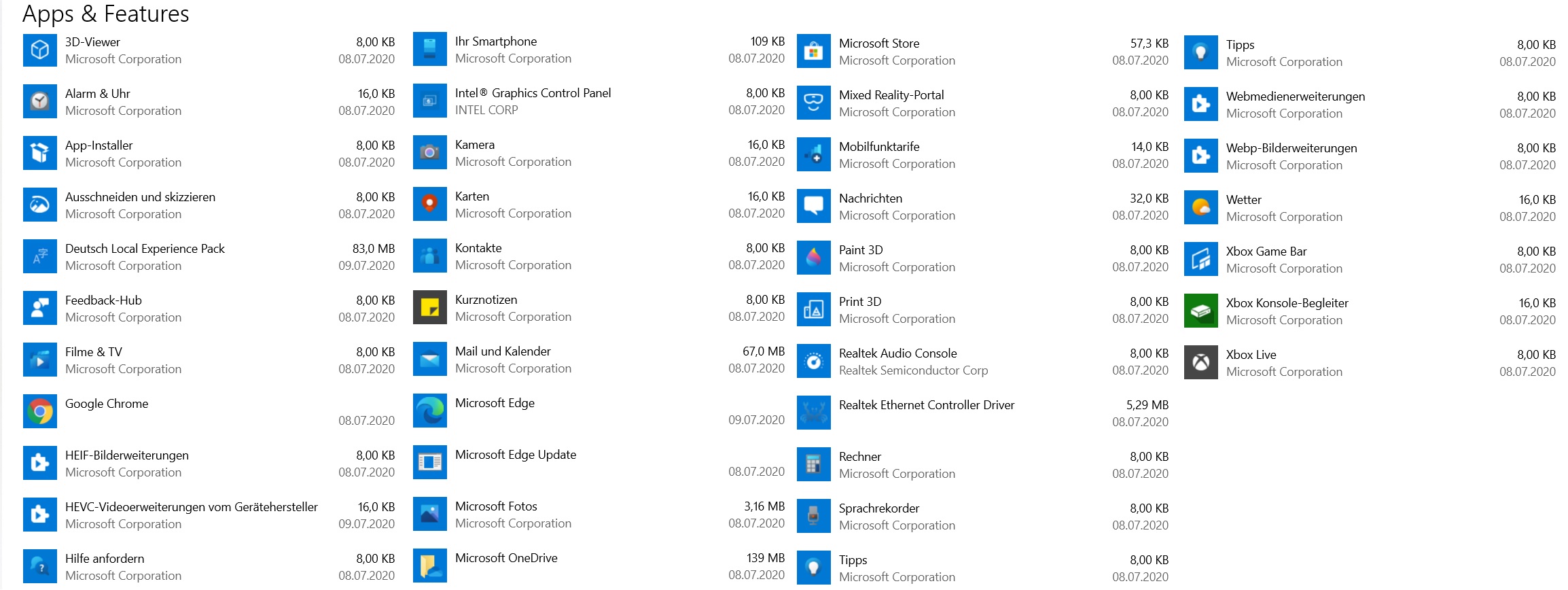Click the Print 3D icon

[x=814, y=309]
